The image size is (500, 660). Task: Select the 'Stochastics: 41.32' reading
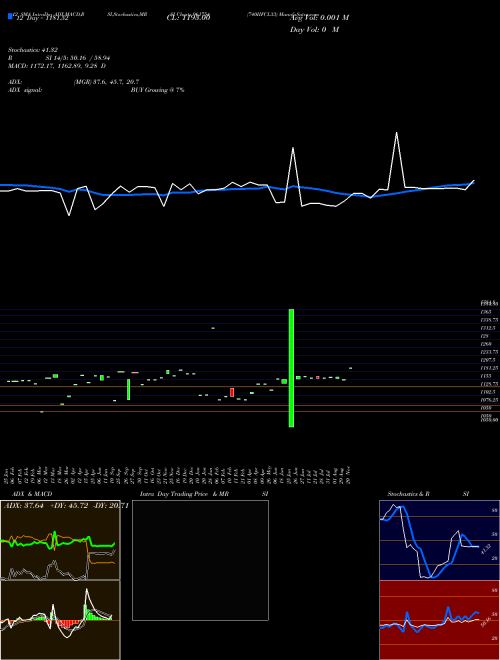(x=33, y=50)
